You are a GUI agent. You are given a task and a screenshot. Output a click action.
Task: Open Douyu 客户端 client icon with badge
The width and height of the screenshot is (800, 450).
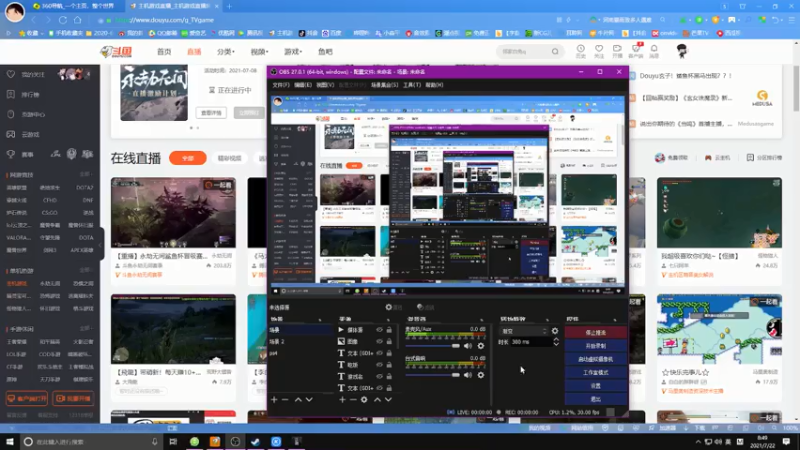click(636, 51)
